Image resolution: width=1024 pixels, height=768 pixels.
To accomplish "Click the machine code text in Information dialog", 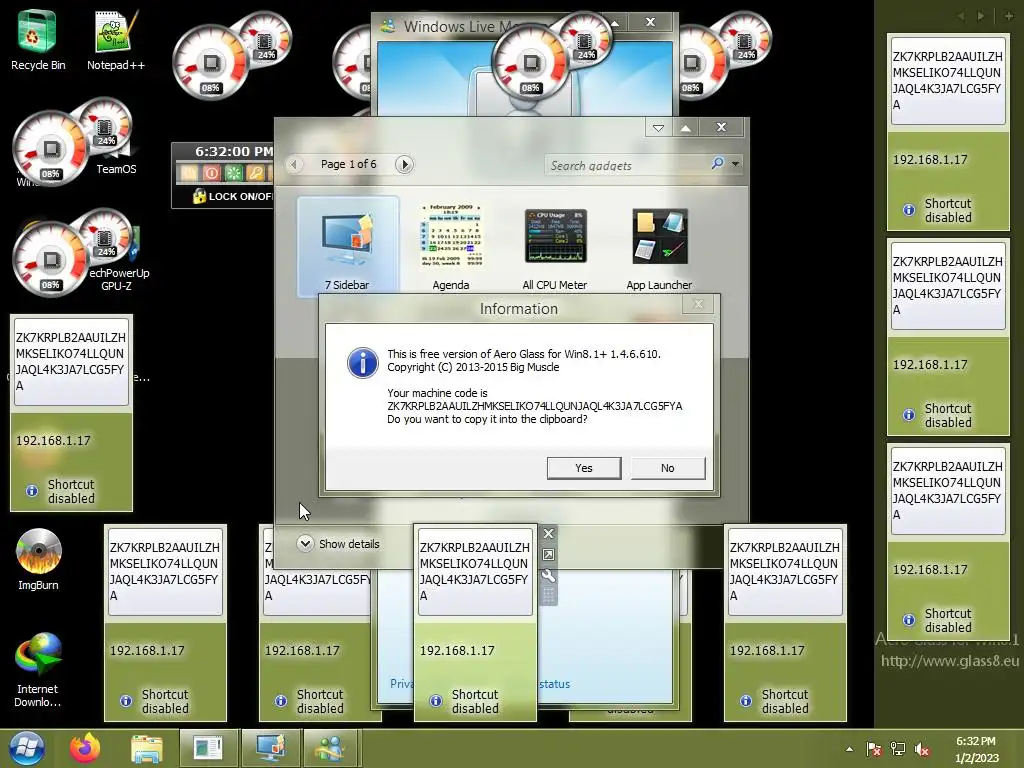I will tap(534, 406).
